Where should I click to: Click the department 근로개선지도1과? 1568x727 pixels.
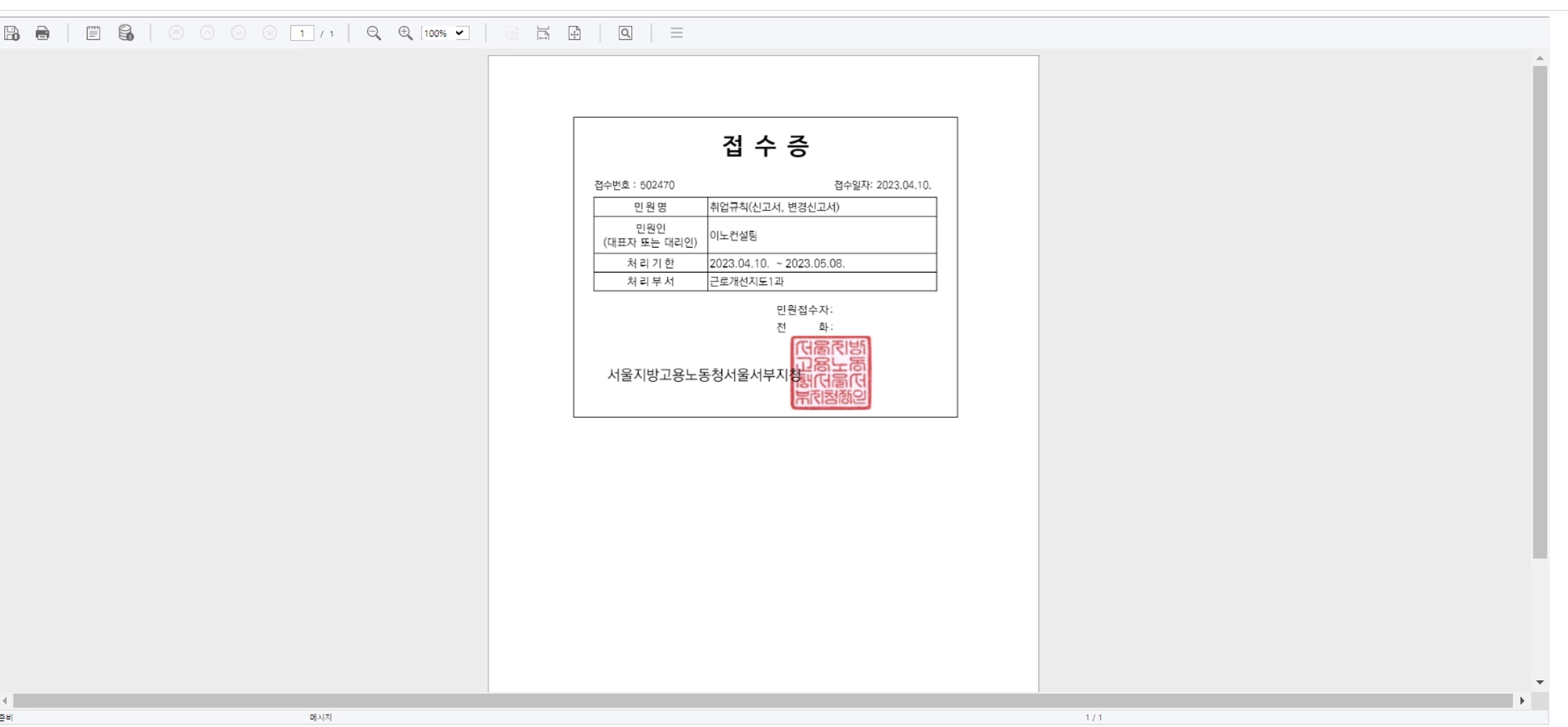click(x=746, y=282)
